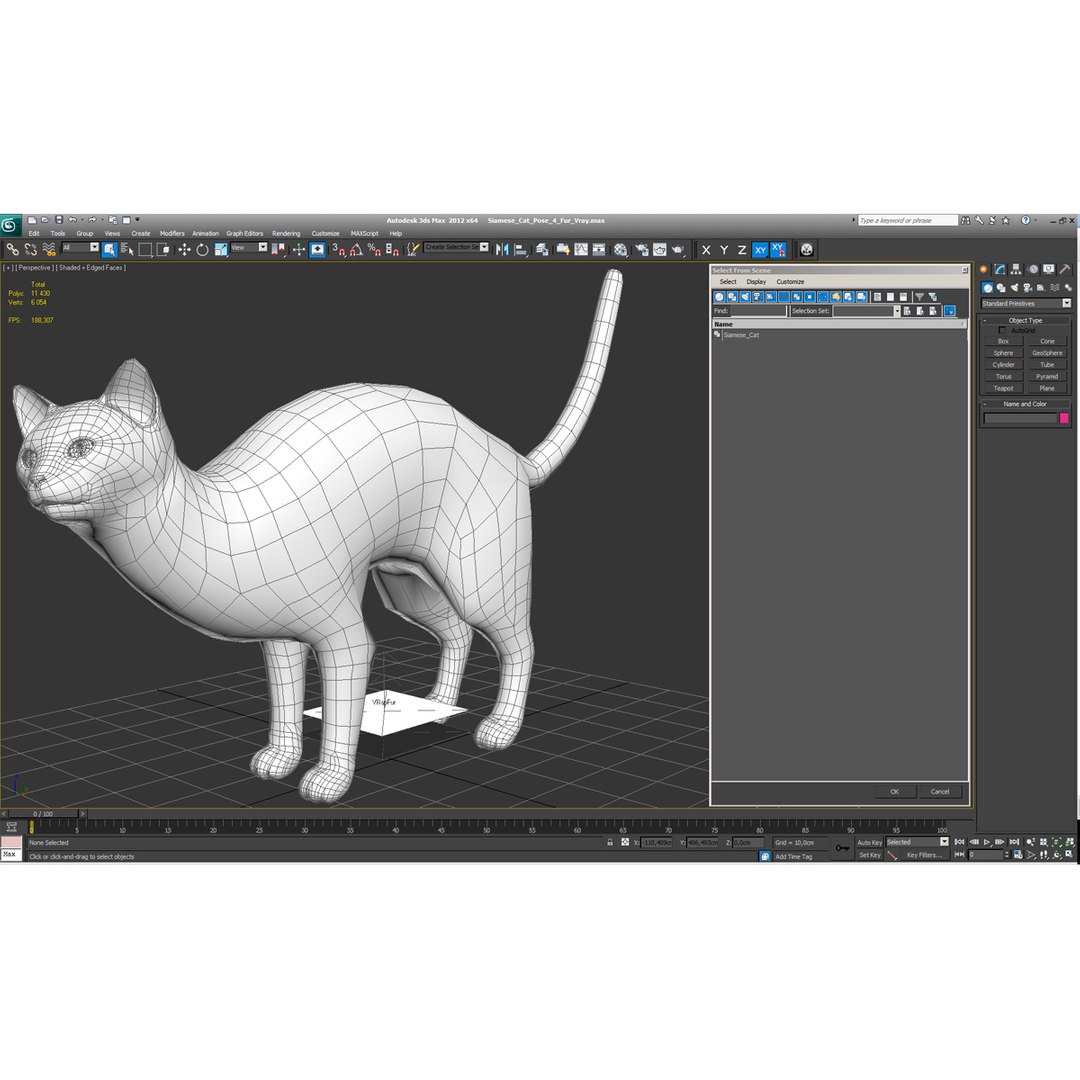Enable the AutoGrid checkbox
This screenshot has height=1080, width=1080.
(1002, 331)
